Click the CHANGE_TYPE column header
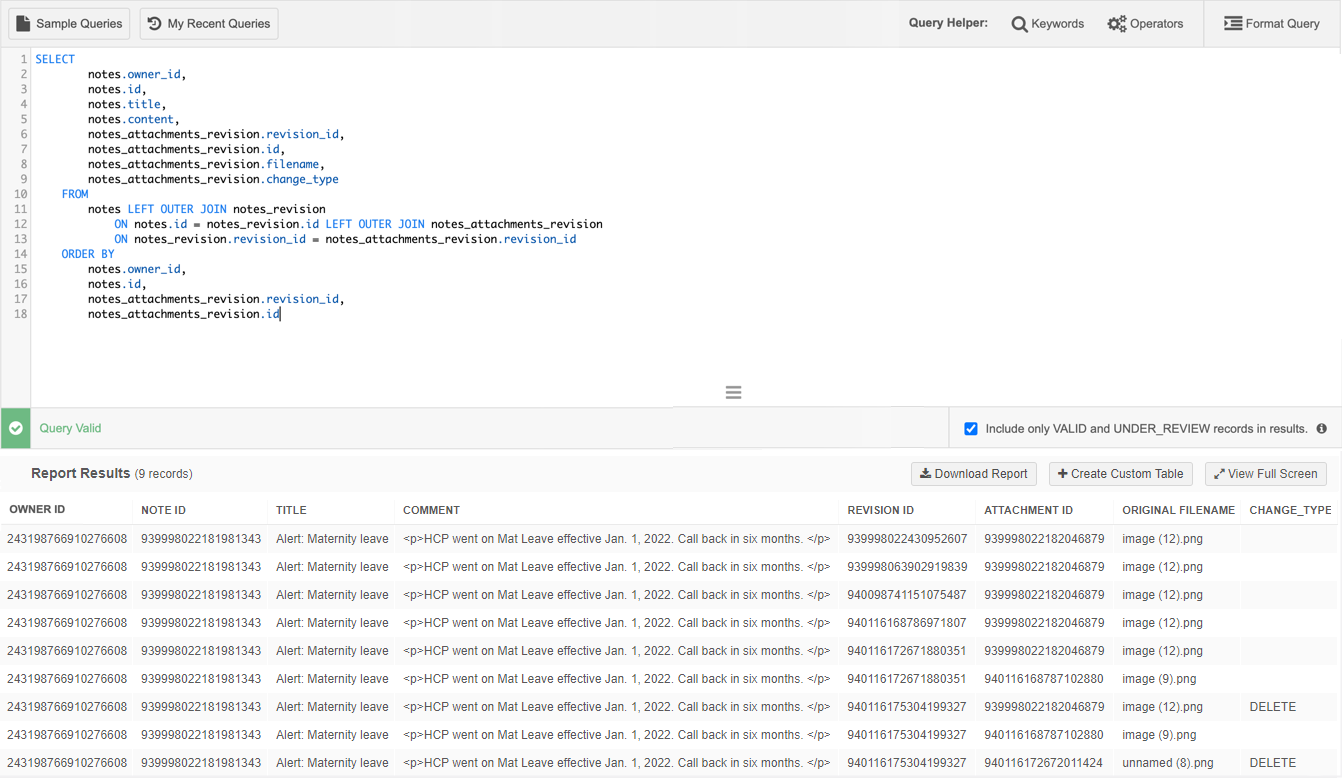Screen dimensions: 1342x778 [x=1290, y=510]
